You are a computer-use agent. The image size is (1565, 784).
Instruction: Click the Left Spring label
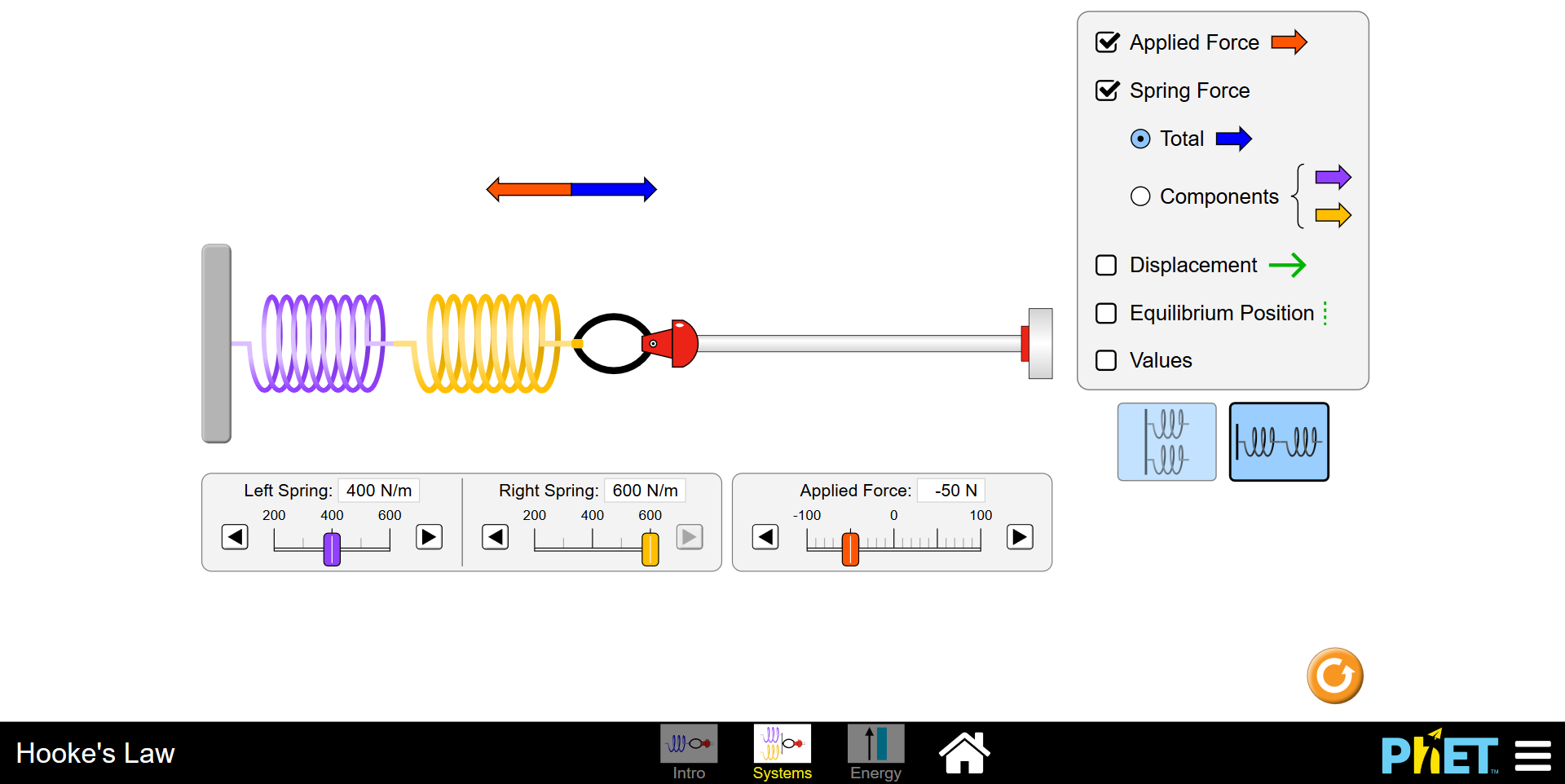point(288,491)
